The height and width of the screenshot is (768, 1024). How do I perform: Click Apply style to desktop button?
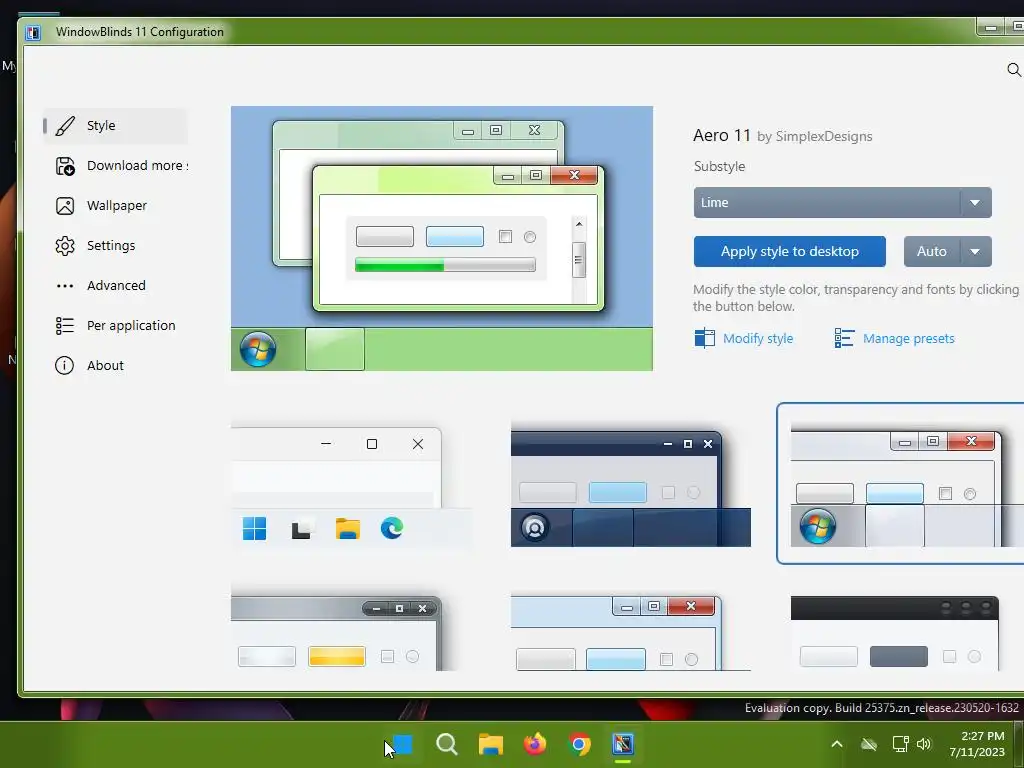[x=790, y=251]
